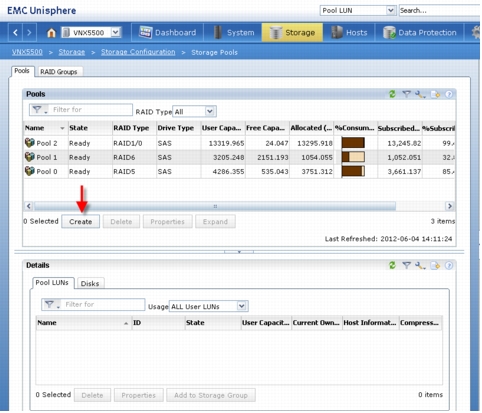Open the filter options icon in the Pools filter box

pyautogui.click(x=39, y=110)
